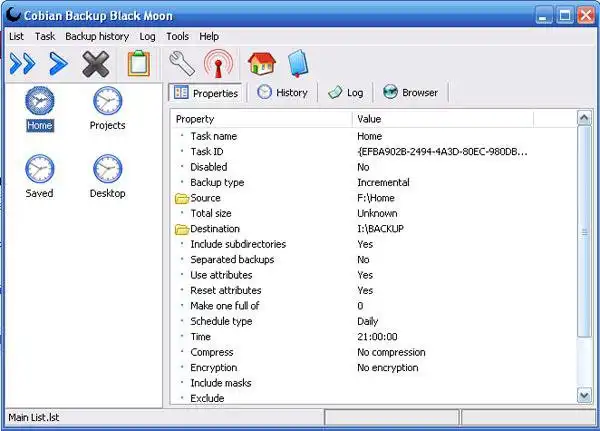Click scrollbar down arrow in properties list
Image resolution: width=600 pixels, height=431 pixels.
tap(584, 396)
